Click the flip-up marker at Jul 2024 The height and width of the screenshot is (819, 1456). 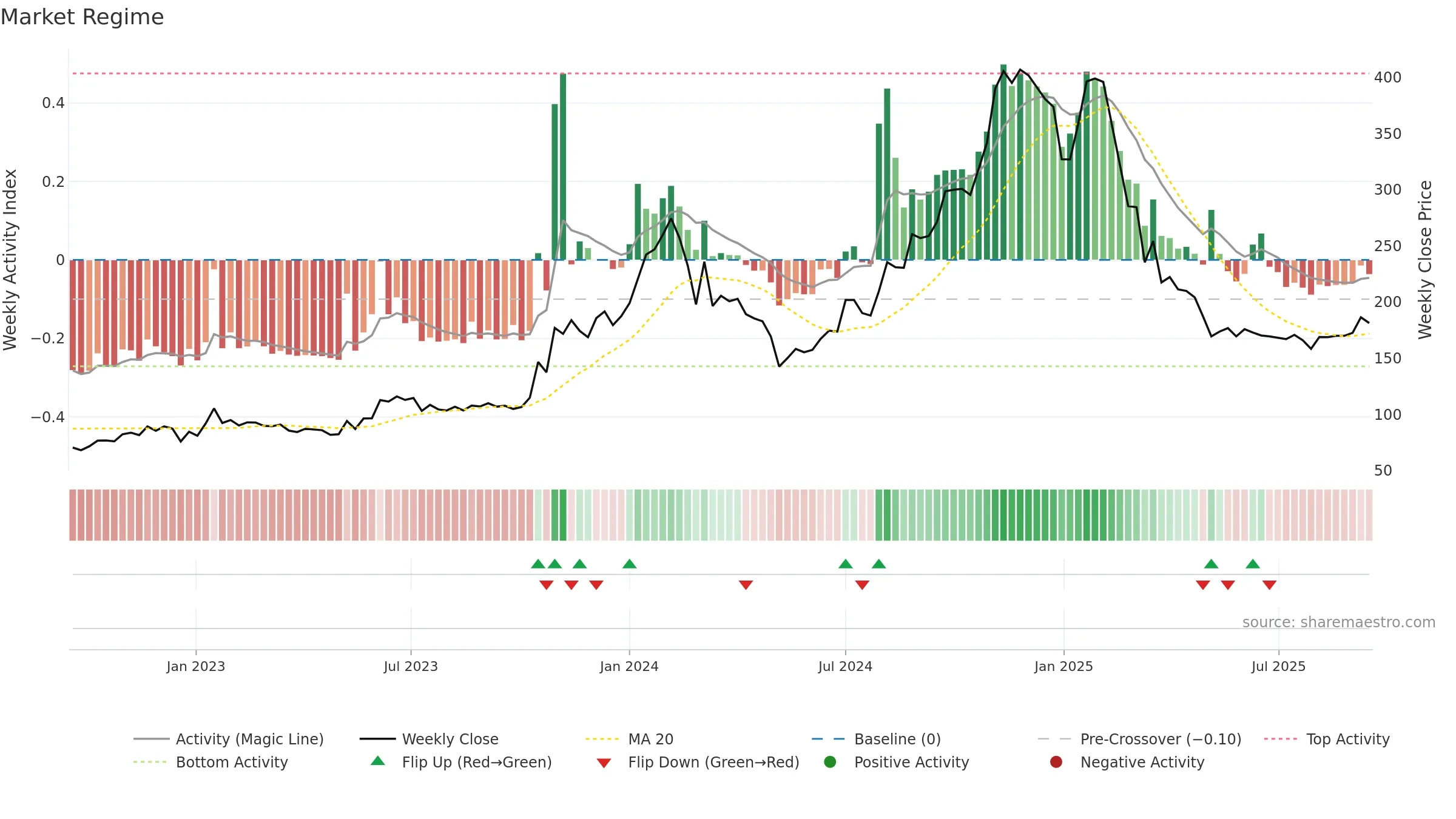846,564
